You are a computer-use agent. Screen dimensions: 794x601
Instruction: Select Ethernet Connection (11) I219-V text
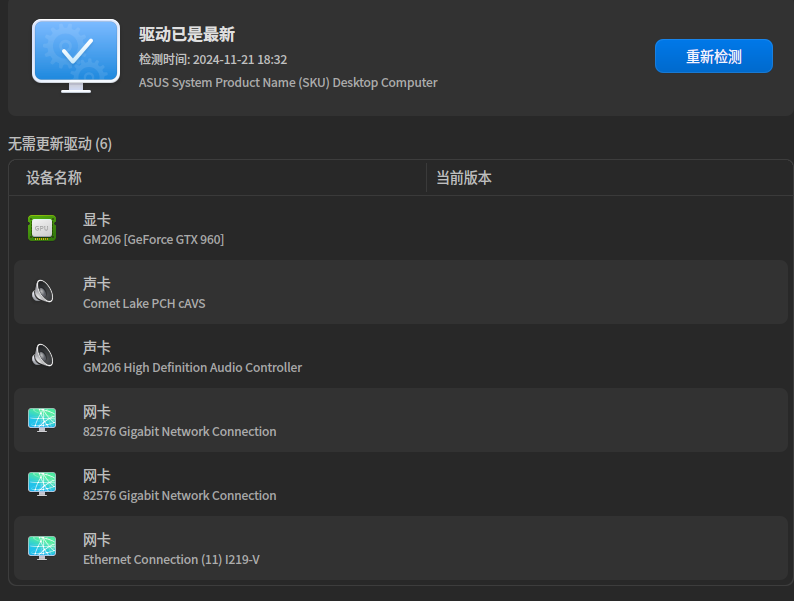171,559
